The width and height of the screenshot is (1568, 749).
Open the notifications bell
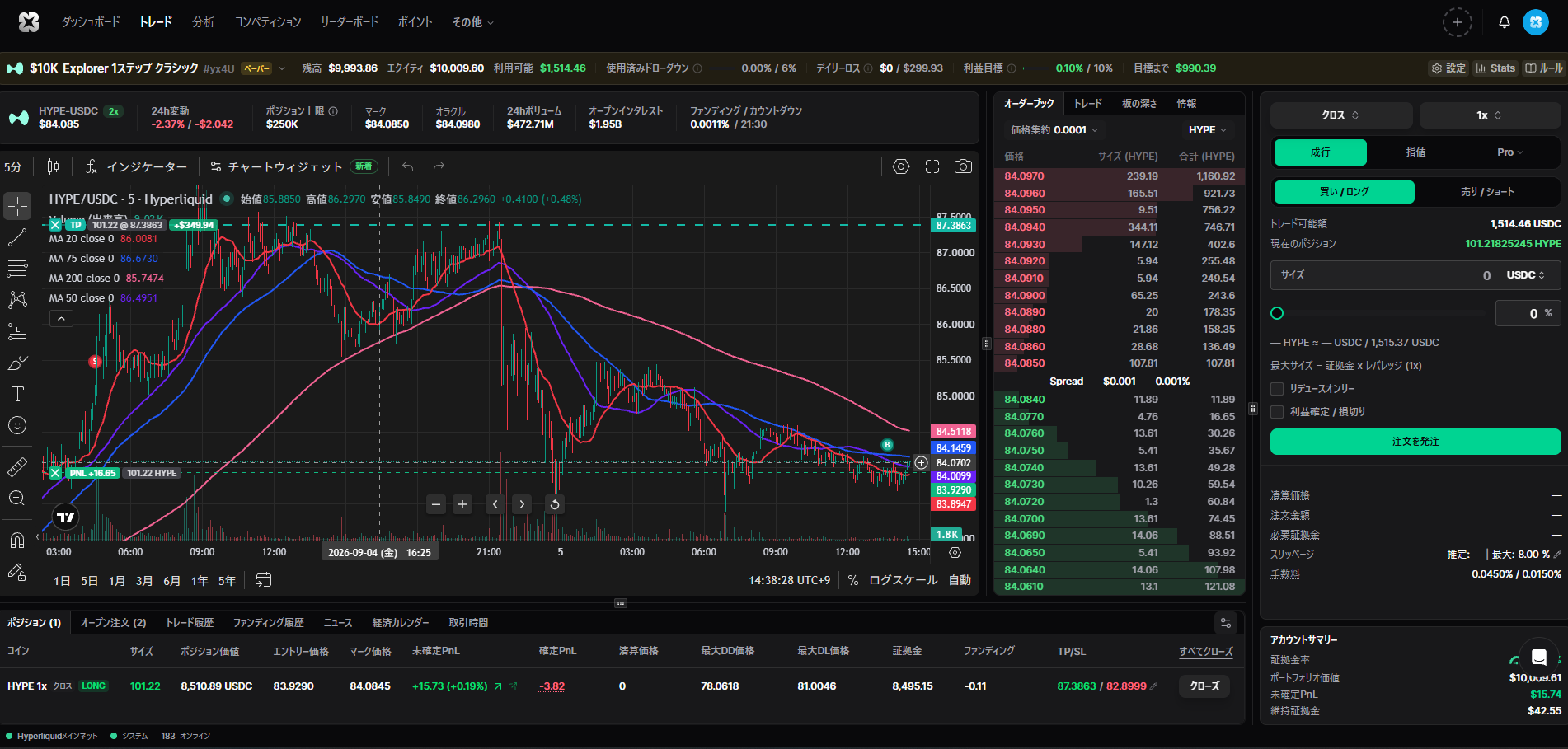(x=1504, y=22)
